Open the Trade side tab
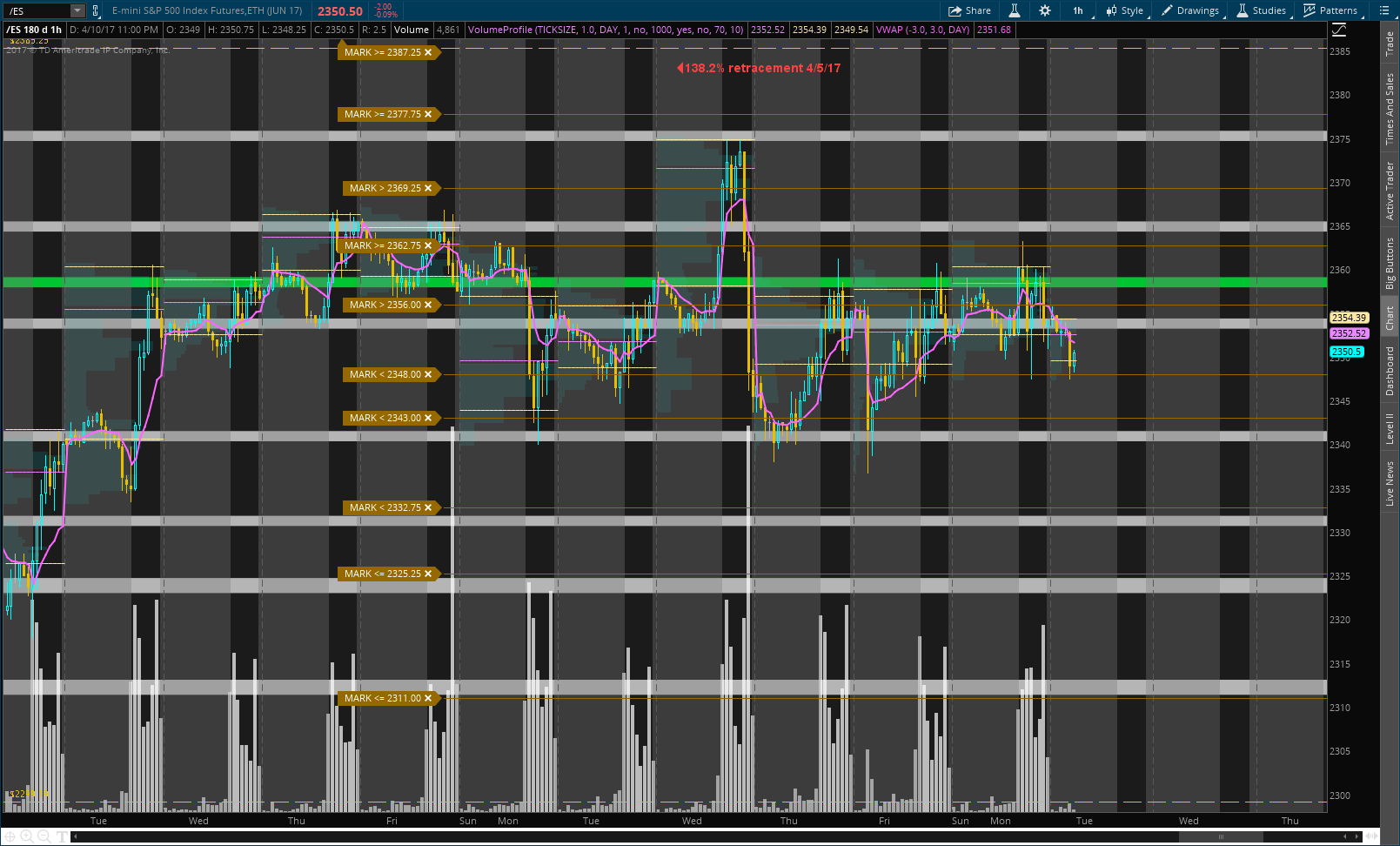1400x846 pixels. coord(1390,44)
